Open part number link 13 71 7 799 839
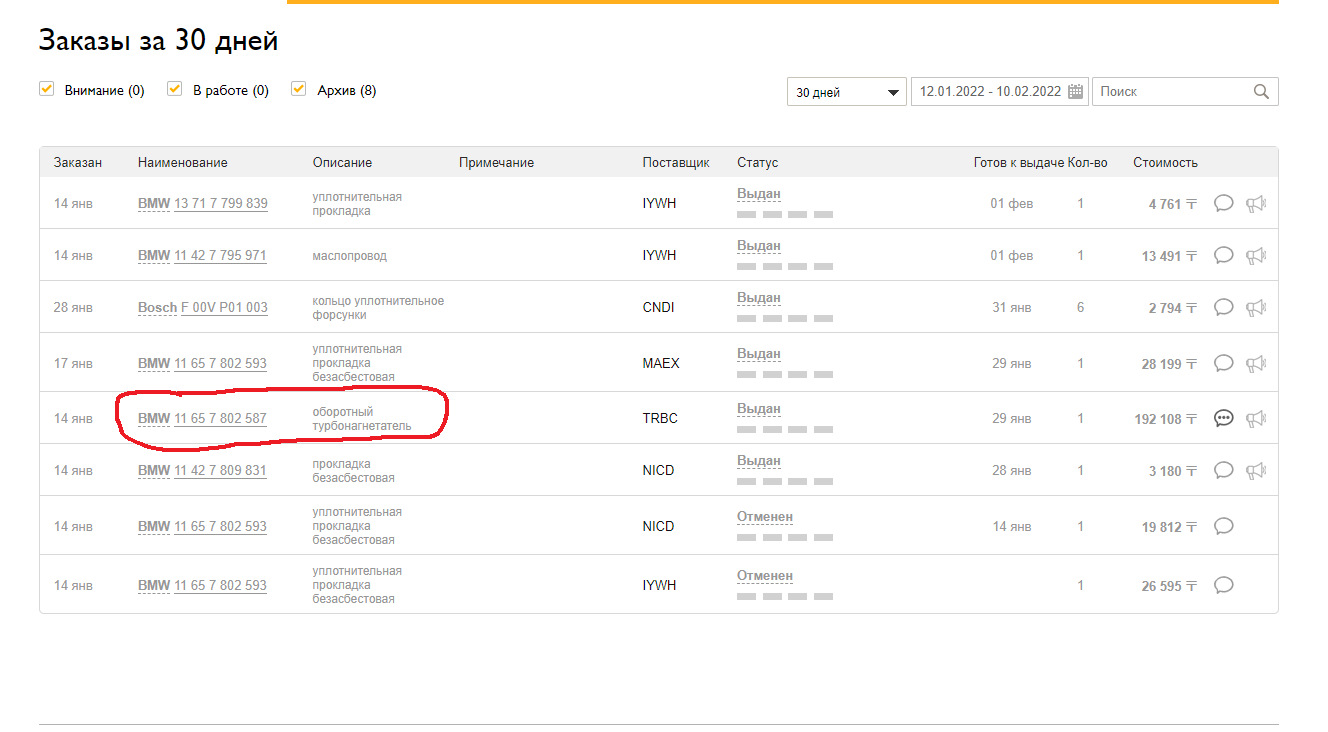 [x=221, y=204]
